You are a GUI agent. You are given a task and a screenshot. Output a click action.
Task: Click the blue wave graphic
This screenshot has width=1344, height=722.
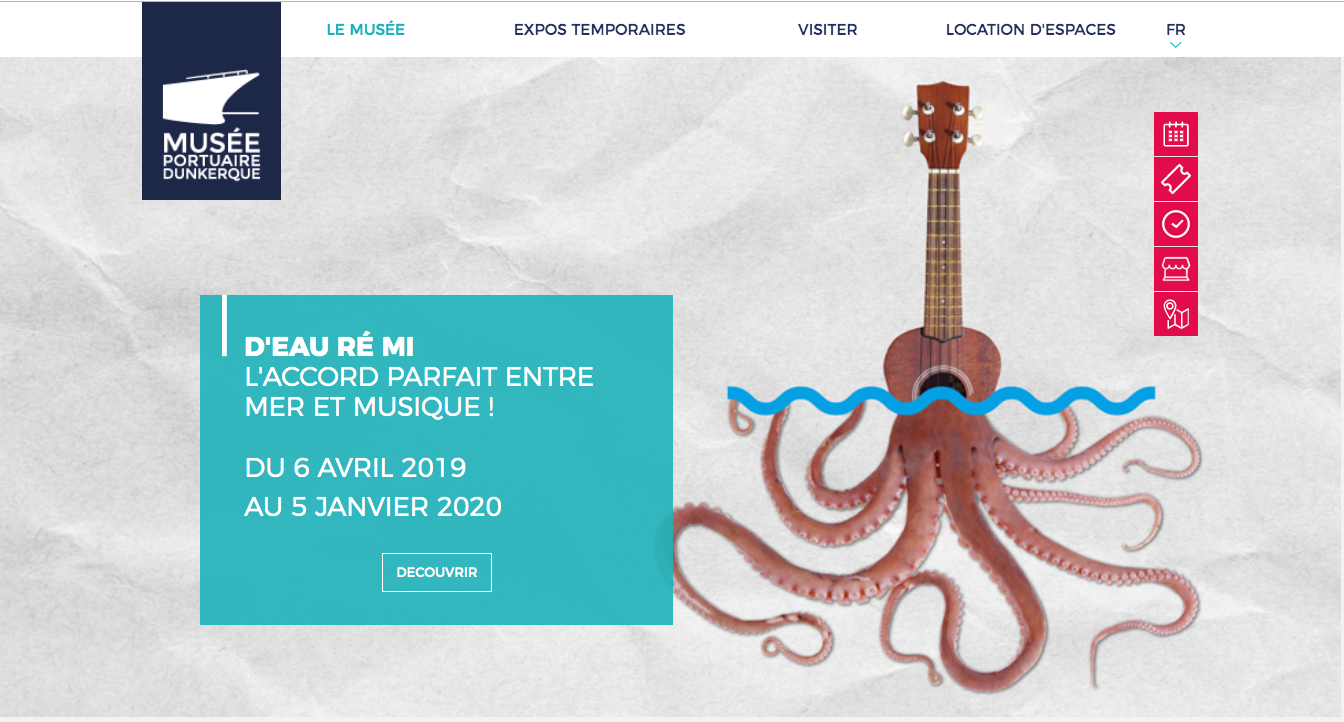pos(941,400)
